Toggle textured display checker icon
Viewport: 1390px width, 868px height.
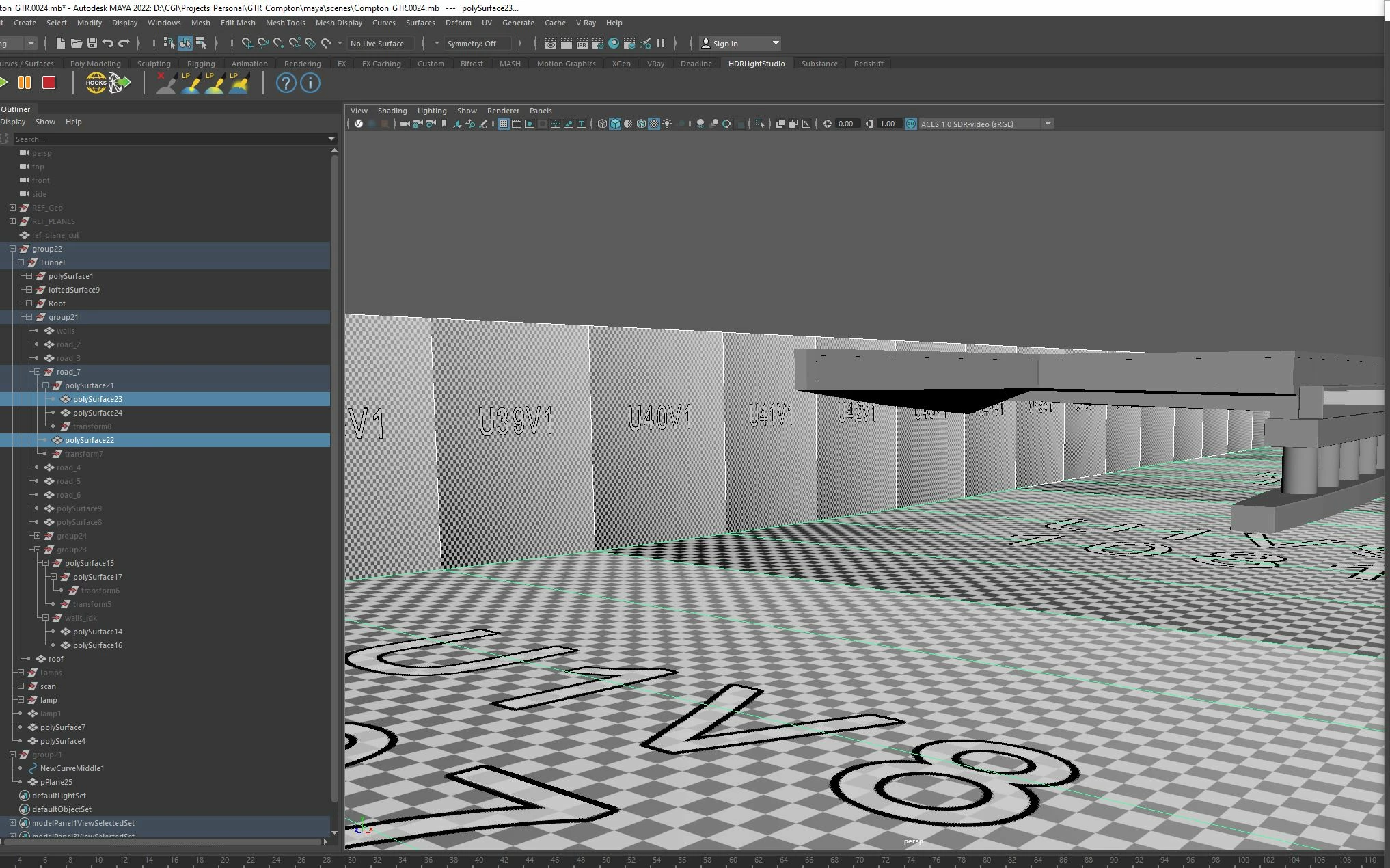click(x=654, y=124)
